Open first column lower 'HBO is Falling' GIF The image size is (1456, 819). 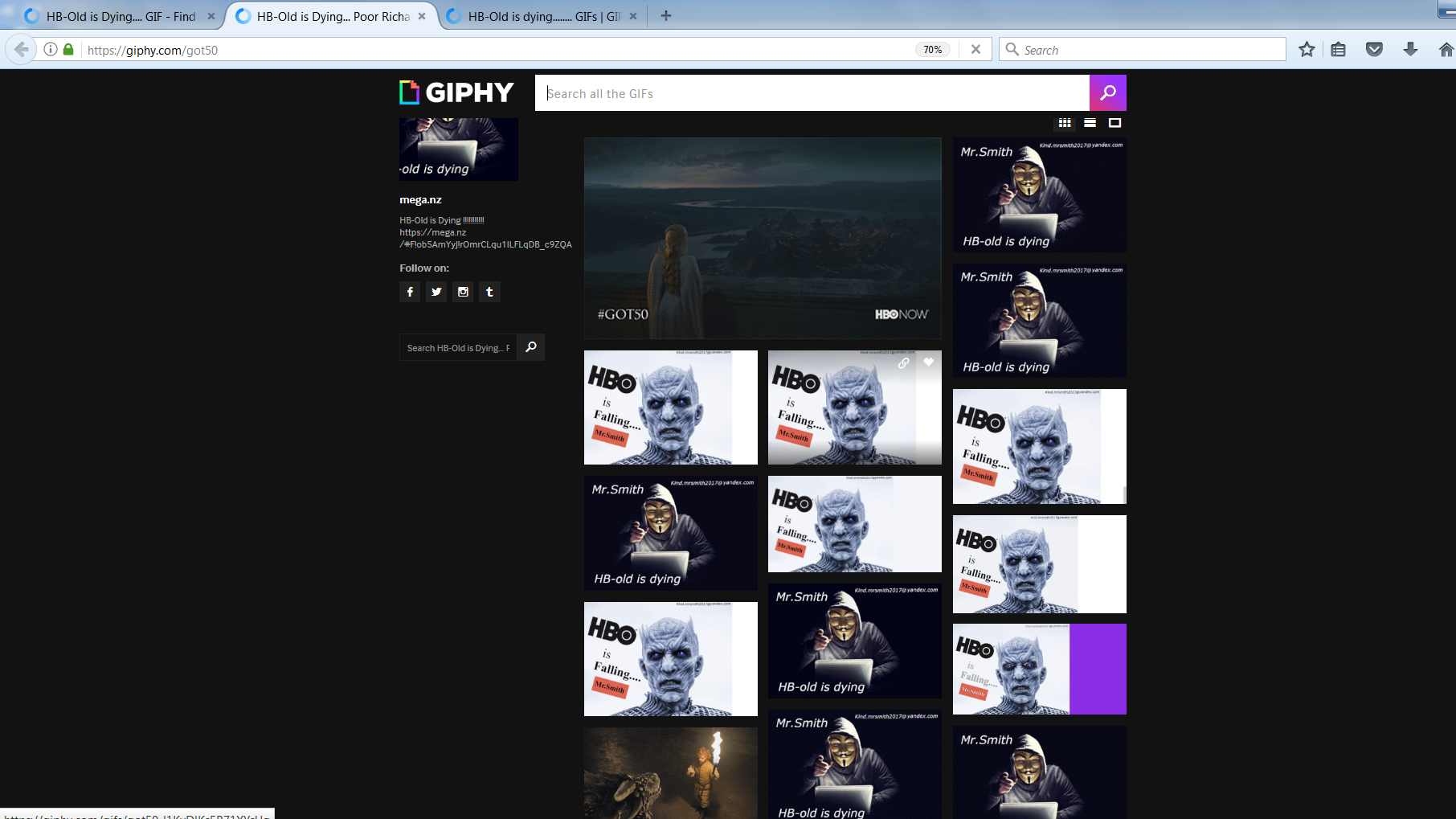tap(671, 659)
